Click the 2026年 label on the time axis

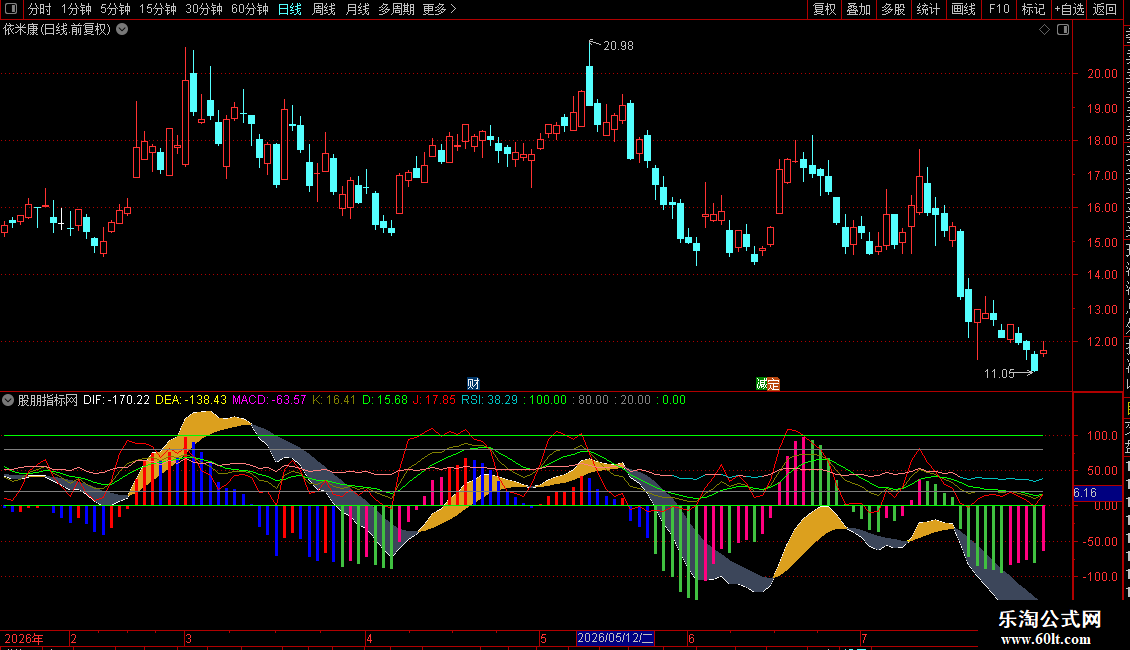[24, 638]
